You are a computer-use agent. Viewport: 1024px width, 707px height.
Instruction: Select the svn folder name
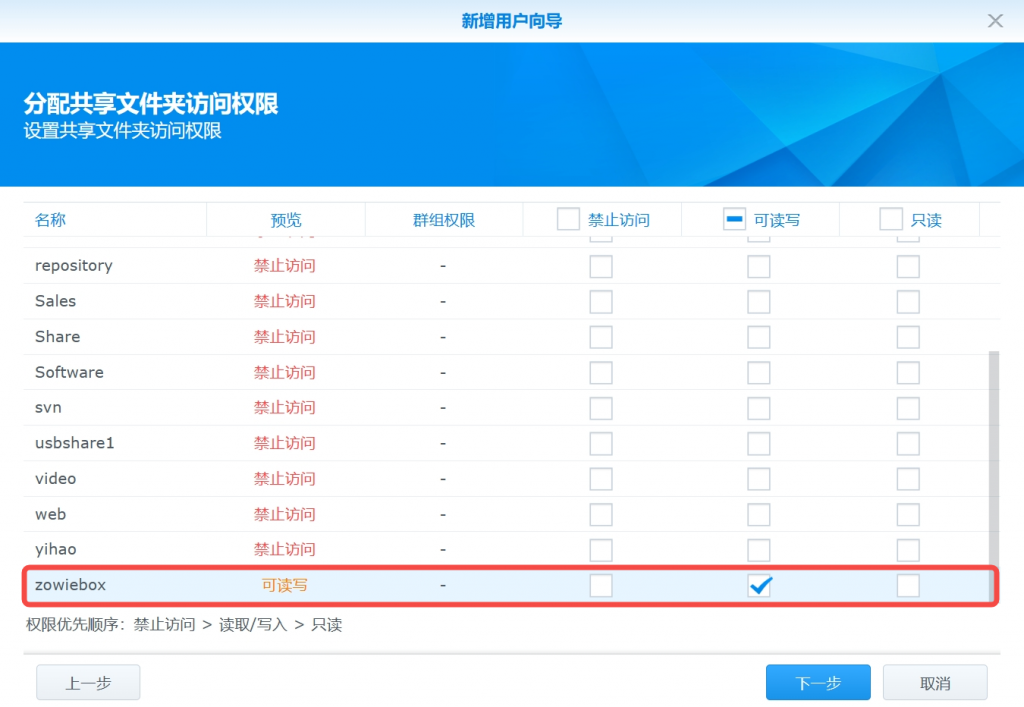point(48,407)
